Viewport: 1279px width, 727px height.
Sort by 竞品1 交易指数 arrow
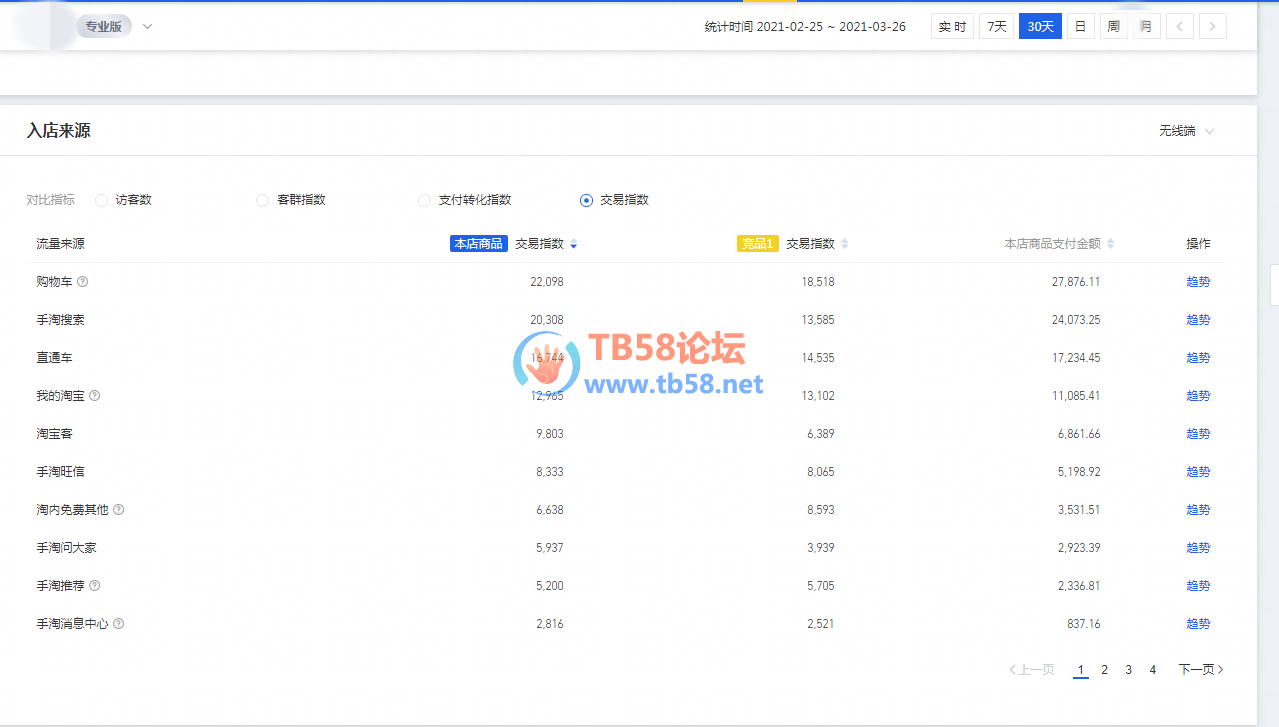(844, 244)
